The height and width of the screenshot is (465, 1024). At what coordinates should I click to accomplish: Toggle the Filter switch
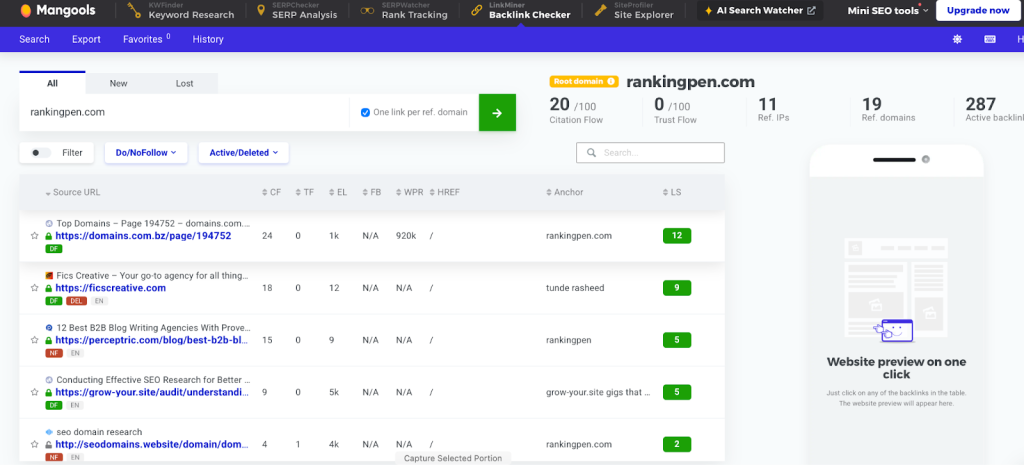(x=41, y=153)
